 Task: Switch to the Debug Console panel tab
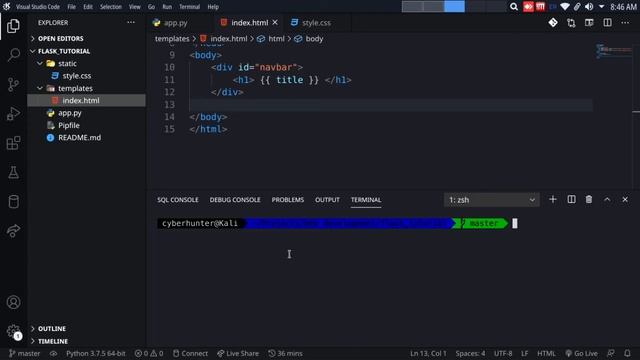point(235,200)
